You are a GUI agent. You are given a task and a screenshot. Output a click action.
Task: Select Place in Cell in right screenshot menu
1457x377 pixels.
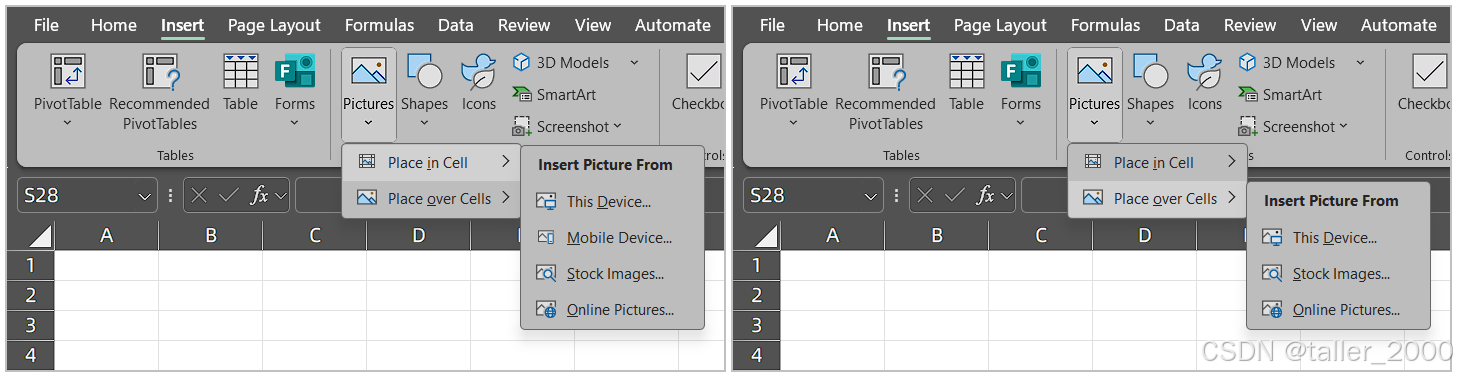pos(1158,162)
